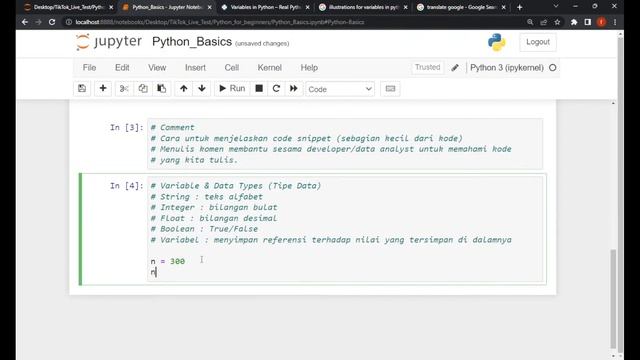Open browser zoom magnifier icon
The height and width of the screenshot is (360, 640).
pos(530,22)
